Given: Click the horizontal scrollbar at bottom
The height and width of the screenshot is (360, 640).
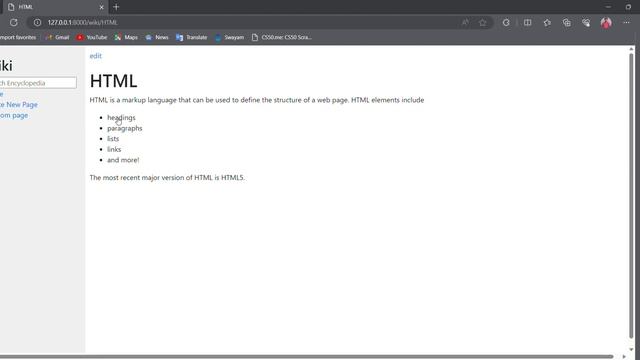Looking at the screenshot, I should 306,356.
